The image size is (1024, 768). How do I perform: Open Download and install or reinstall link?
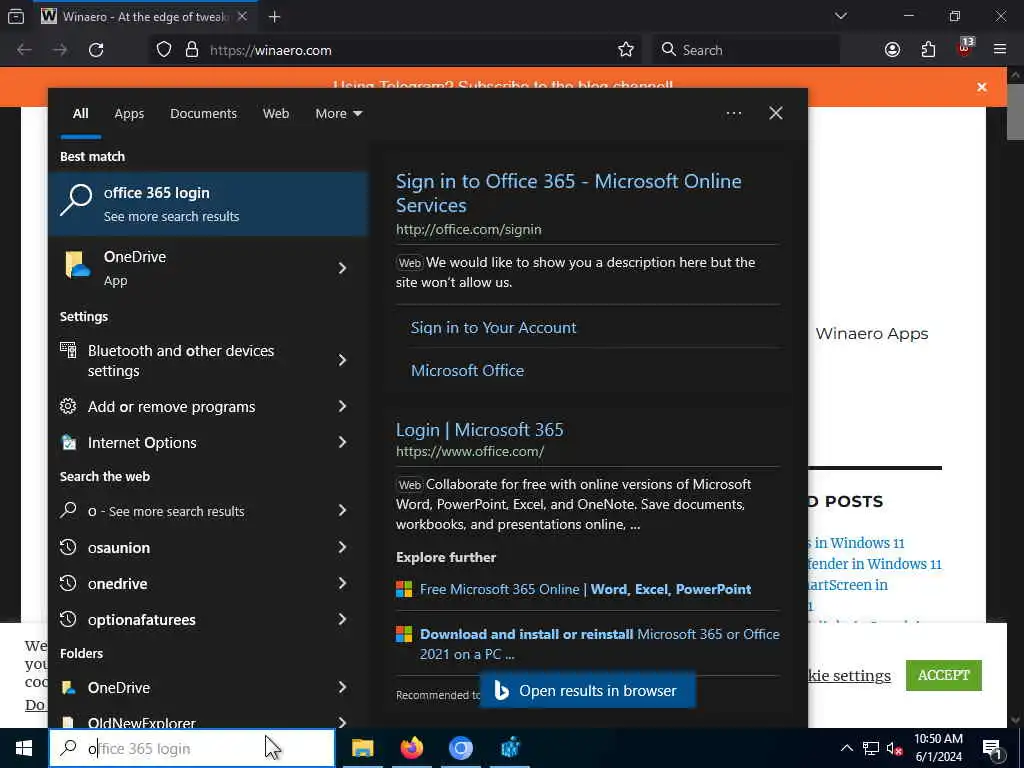pos(600,643)
